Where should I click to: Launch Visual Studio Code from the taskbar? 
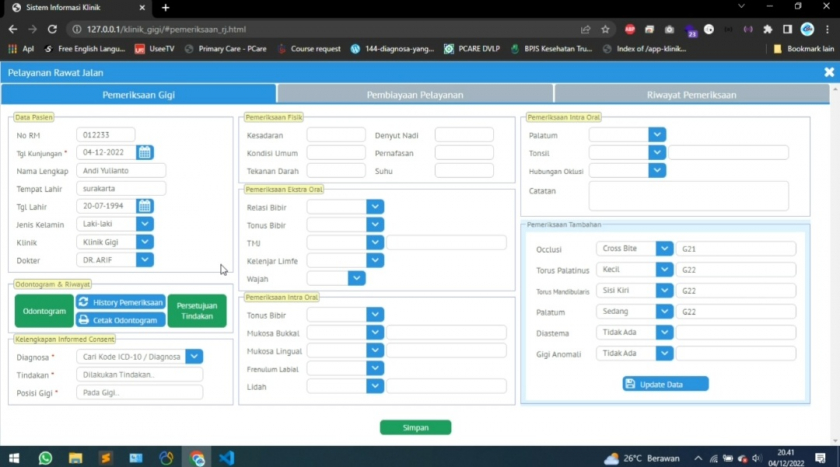click(226, 458)
